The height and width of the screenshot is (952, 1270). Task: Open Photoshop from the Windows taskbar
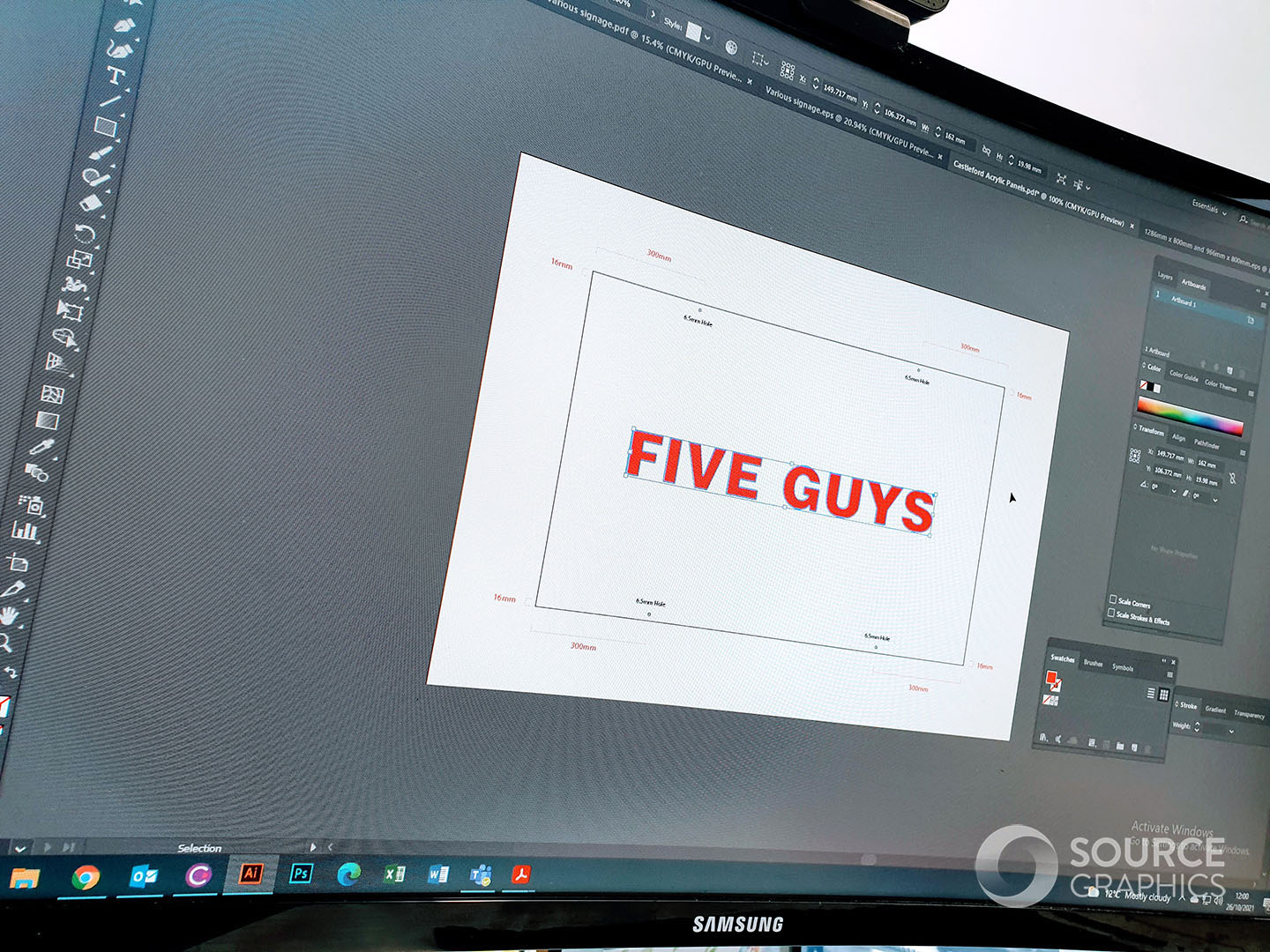[x=301, y=874]
